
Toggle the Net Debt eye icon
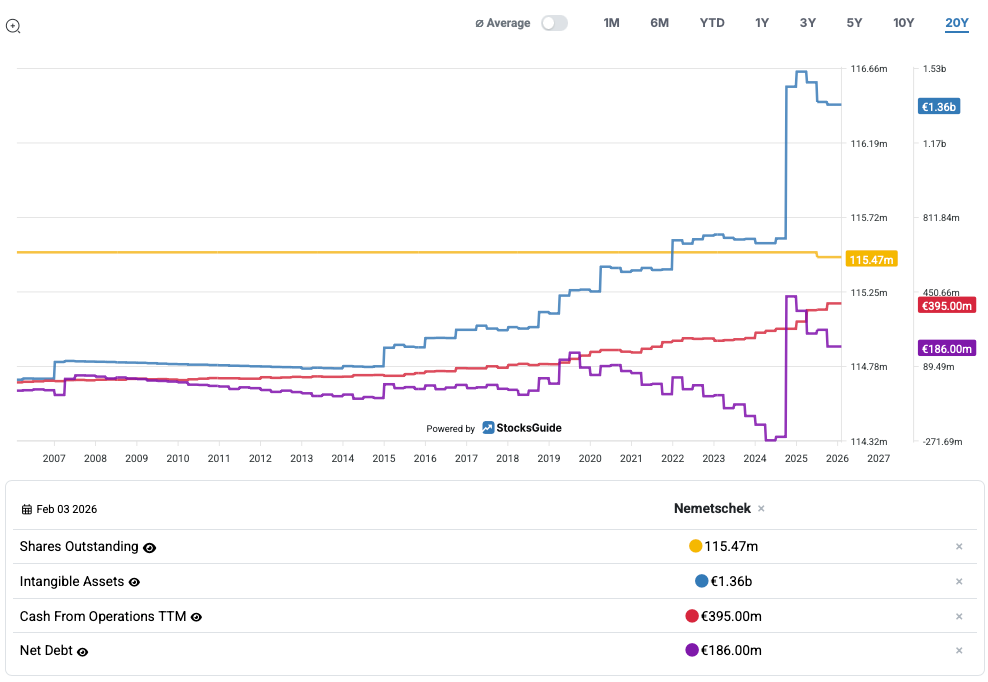coord(83,652)
